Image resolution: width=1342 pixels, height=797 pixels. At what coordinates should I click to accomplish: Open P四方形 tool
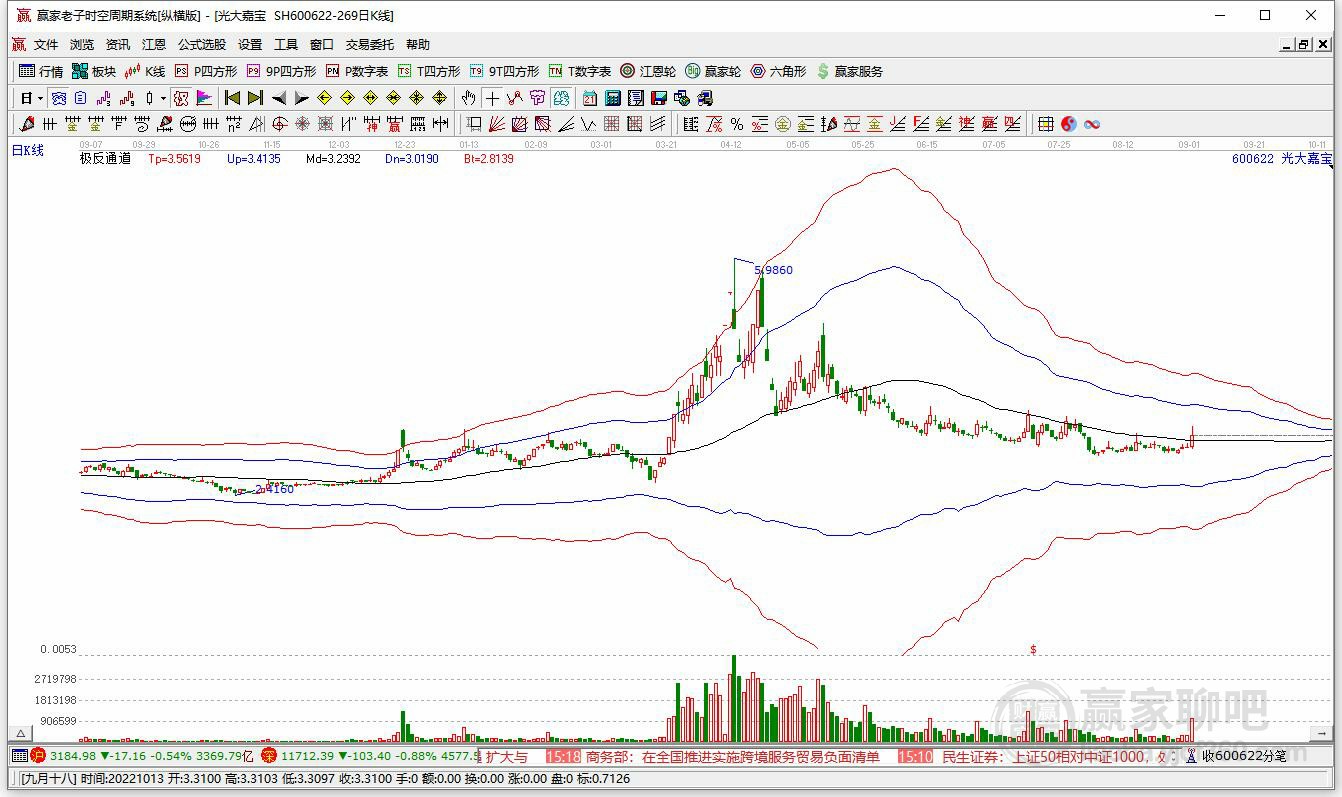pos(206,71)
